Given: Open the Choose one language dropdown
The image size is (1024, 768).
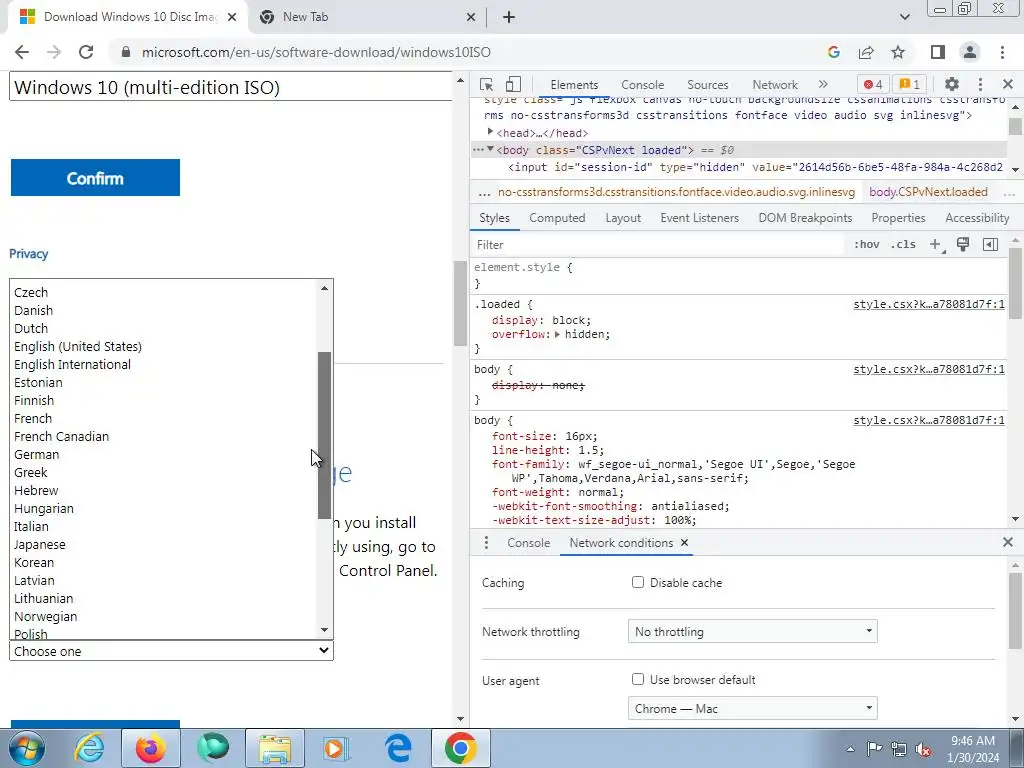Looking at the screenshot, I should click(171, 650).
